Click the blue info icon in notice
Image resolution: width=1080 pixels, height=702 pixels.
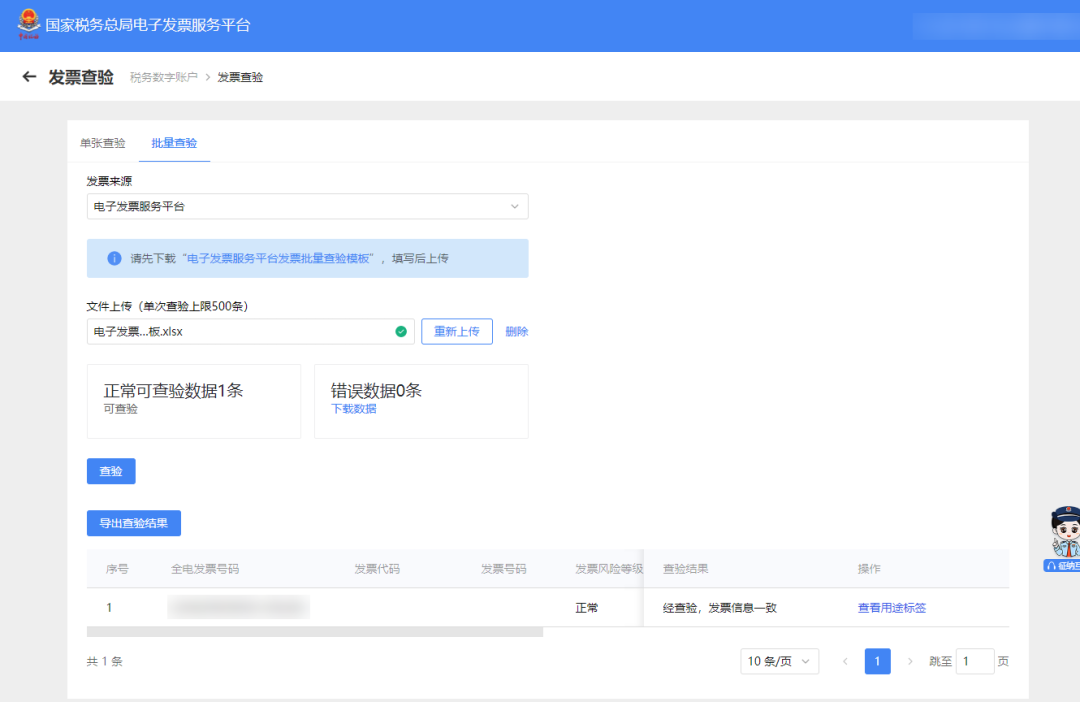point(114,258)
